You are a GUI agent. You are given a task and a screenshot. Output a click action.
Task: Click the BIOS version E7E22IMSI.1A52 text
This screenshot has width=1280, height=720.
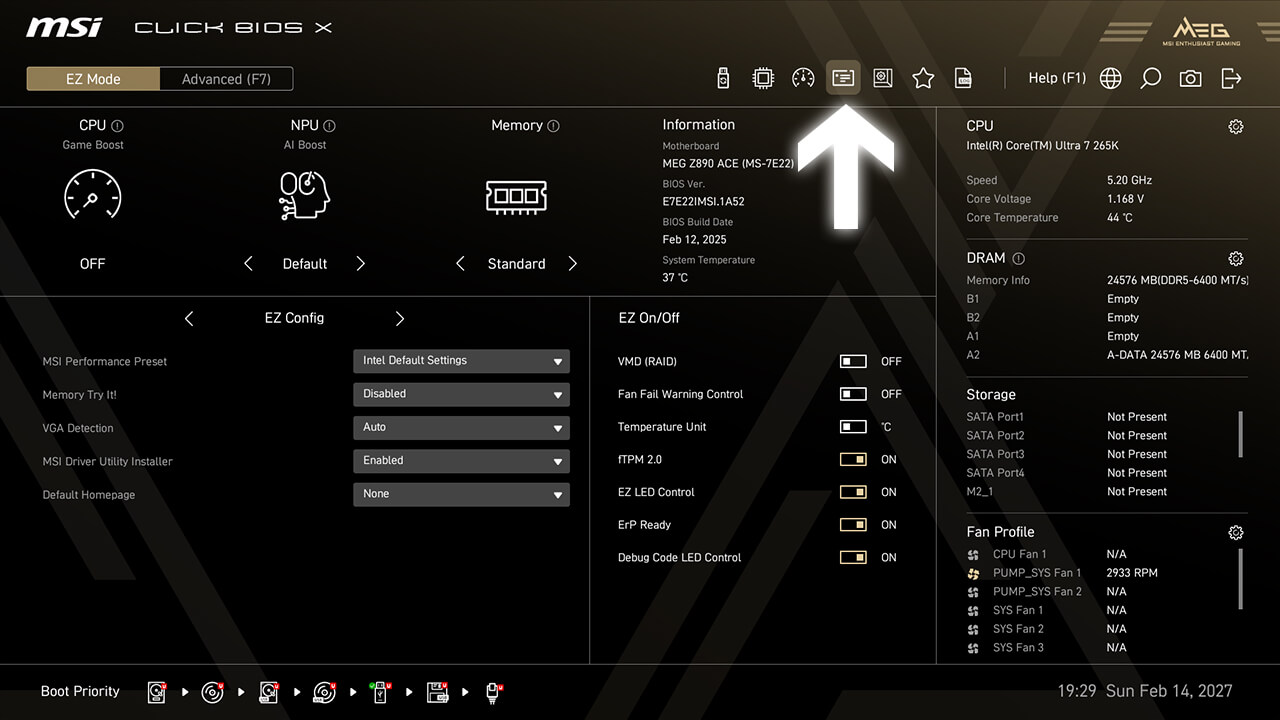click(703, 202)
